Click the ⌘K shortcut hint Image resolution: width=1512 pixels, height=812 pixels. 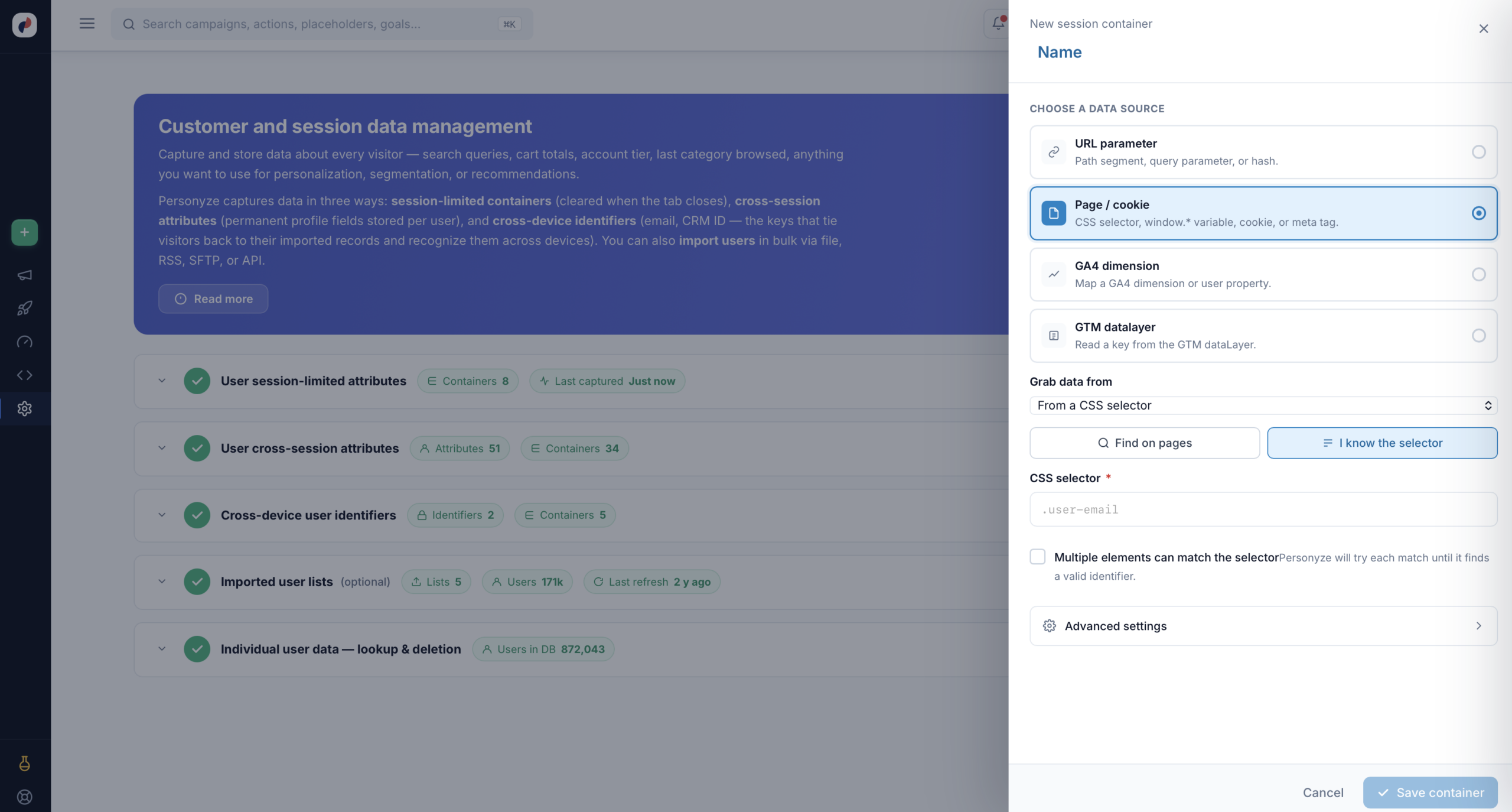pyautogui.click(x=509, y=24)
